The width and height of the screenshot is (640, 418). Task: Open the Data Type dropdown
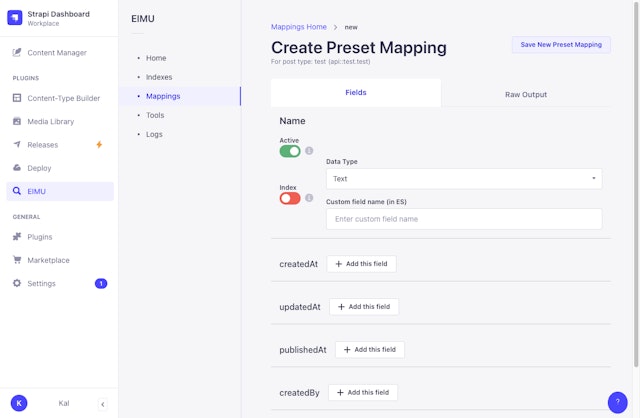click(x=464, y=179)
